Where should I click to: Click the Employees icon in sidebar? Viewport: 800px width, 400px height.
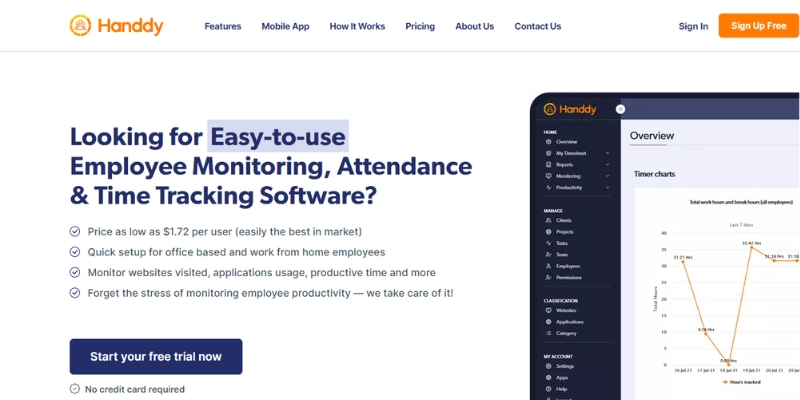tap(549, 267)
